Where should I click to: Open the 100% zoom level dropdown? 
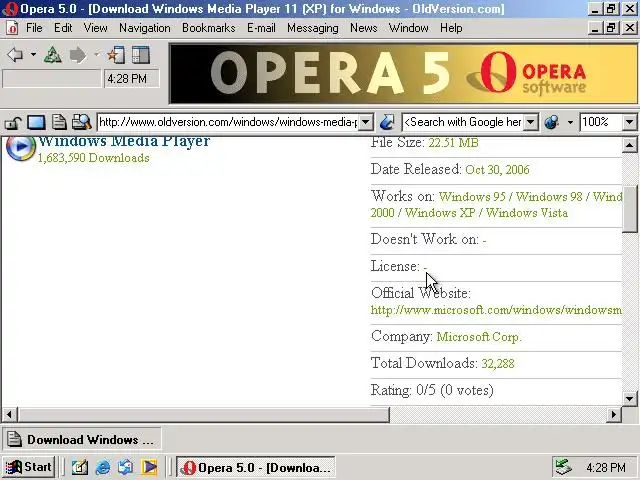[x=629, y=122]
